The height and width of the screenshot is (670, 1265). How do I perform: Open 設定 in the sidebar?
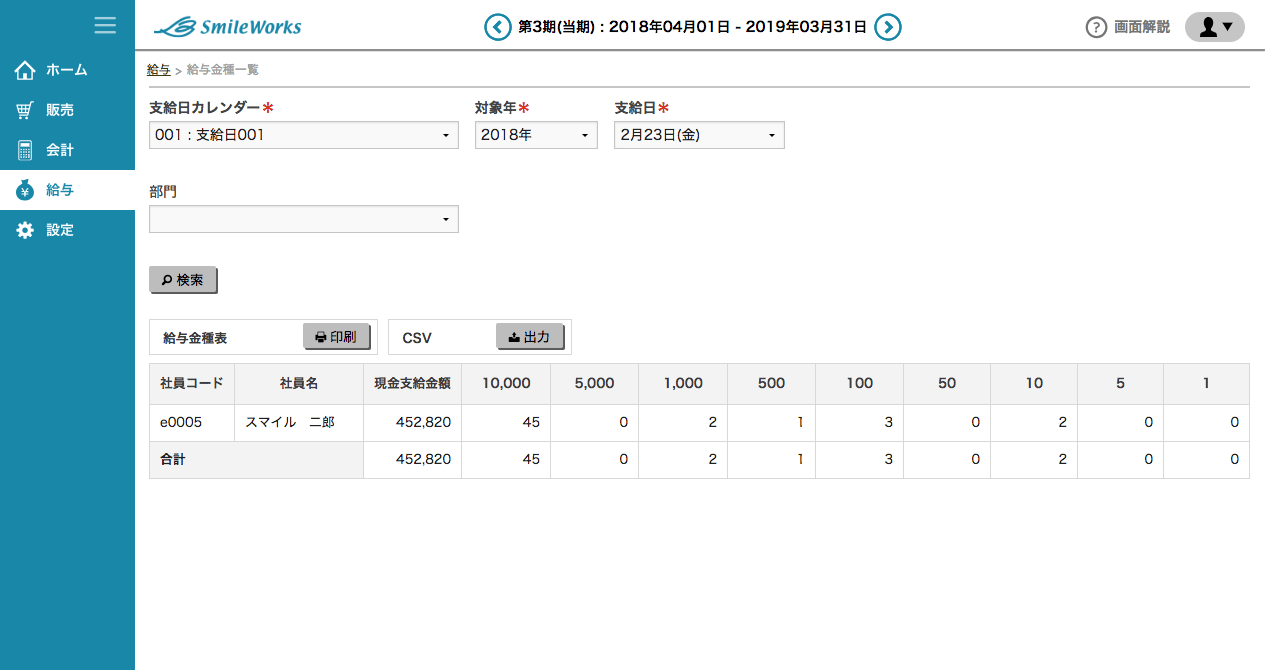coord(67,230)
